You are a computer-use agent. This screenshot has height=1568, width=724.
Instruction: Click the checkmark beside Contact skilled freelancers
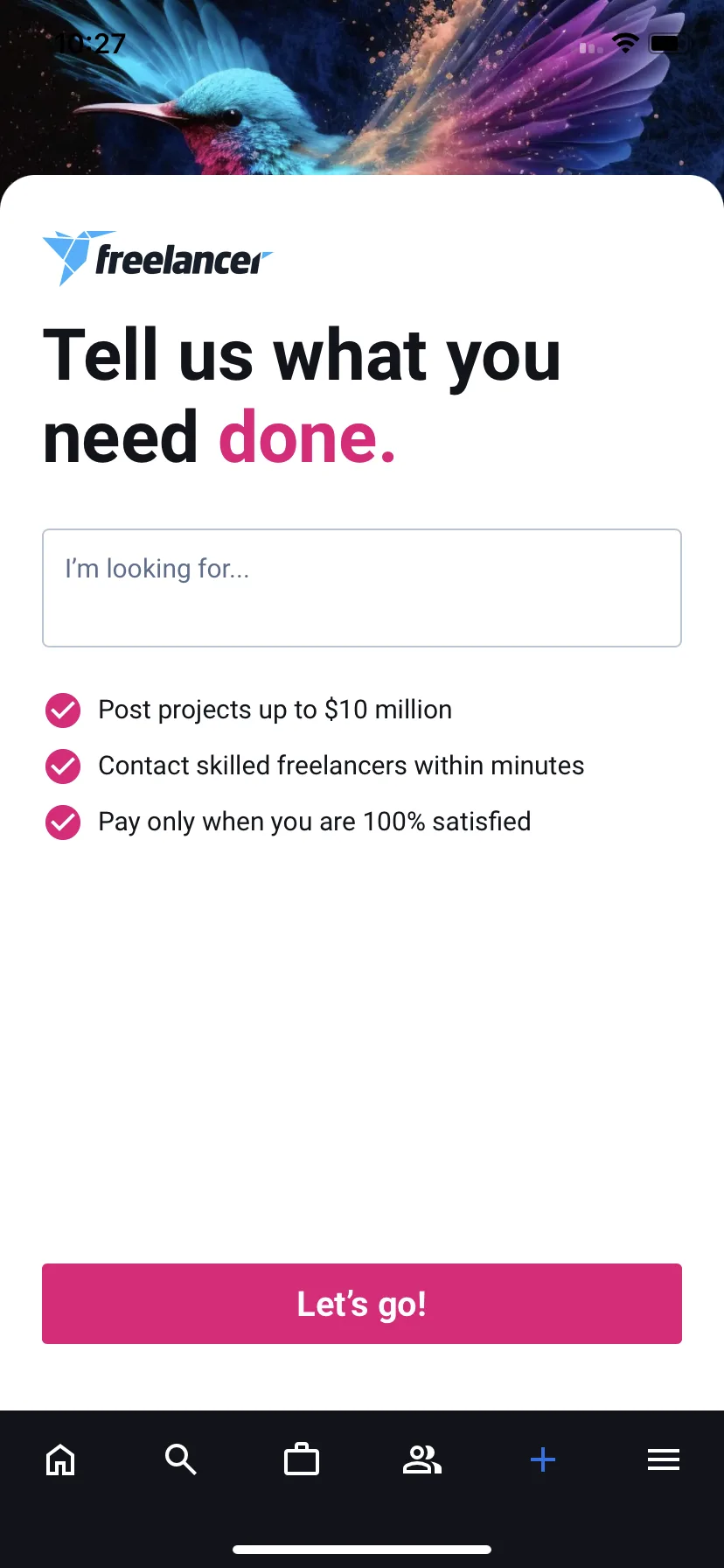(x=63, y=766)
